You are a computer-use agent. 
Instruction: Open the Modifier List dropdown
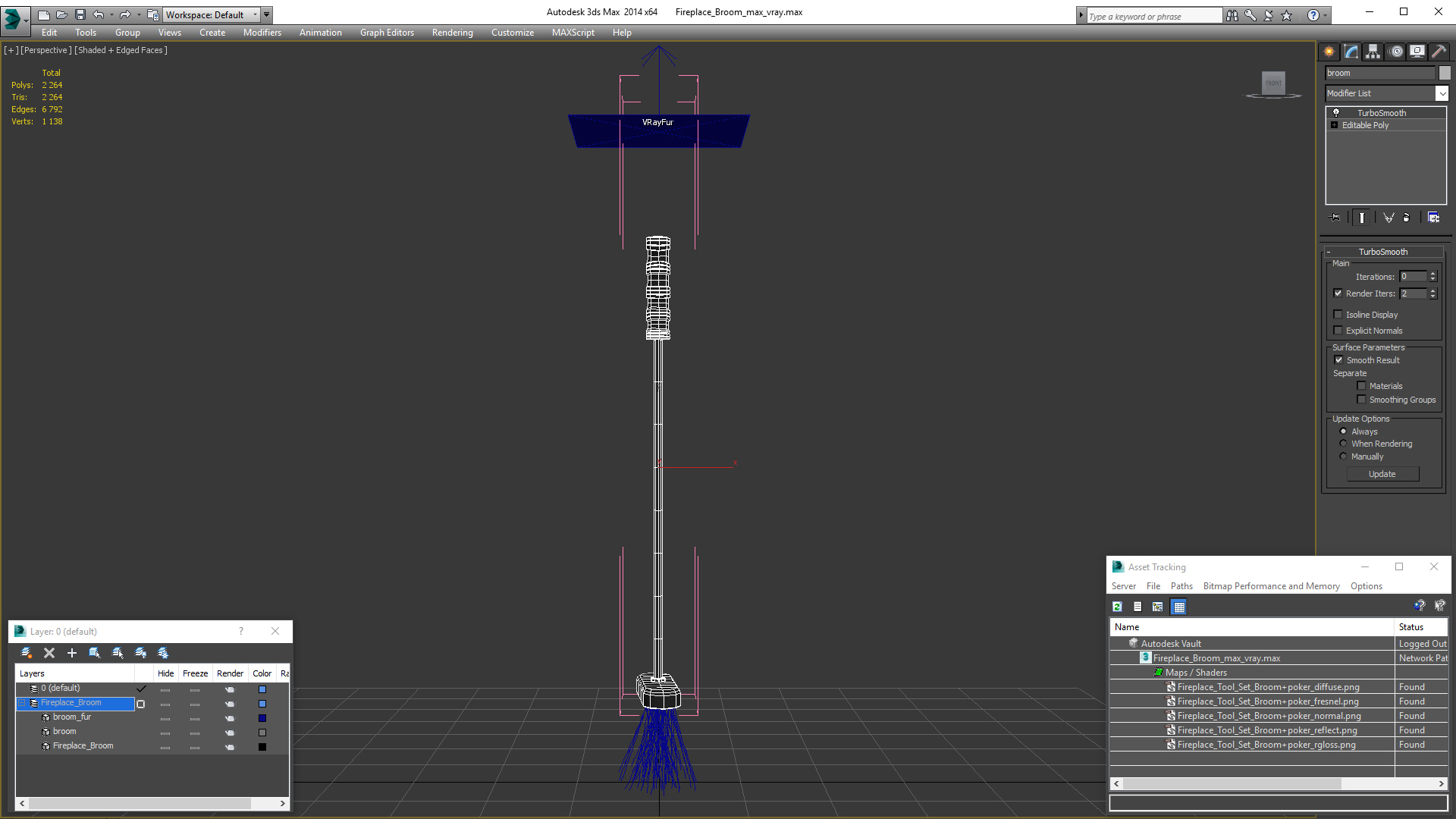coord(1442,93)
